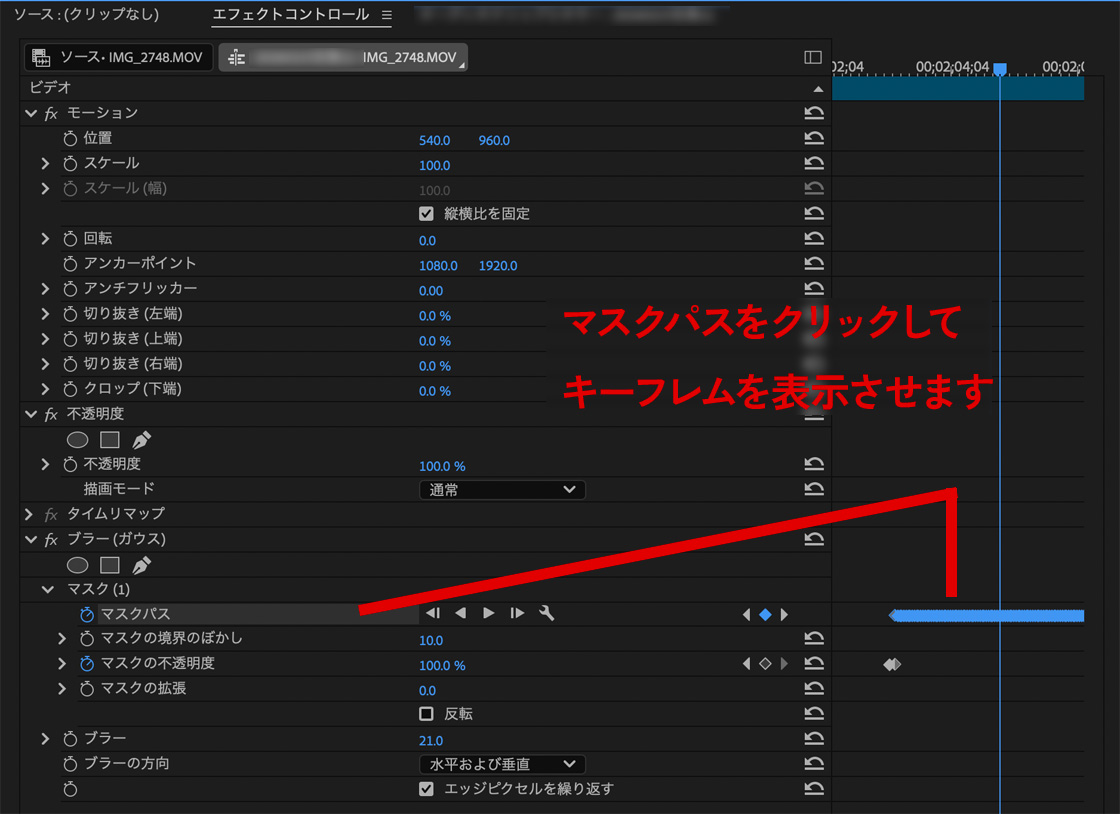Enable the 反転 invert mask checkbox
Viewport: 1120px width, 814px height.
[427, 714]
